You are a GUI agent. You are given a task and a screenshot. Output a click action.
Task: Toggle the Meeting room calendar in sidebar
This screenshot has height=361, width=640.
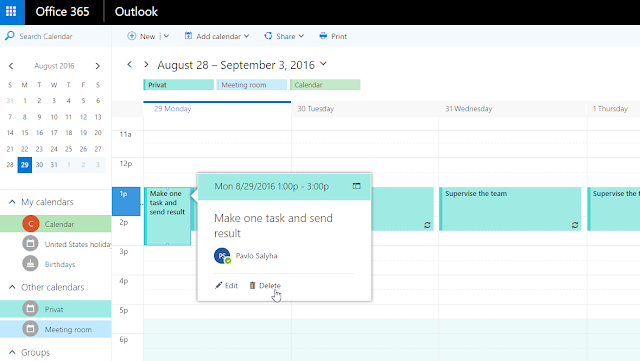point(56,329)
